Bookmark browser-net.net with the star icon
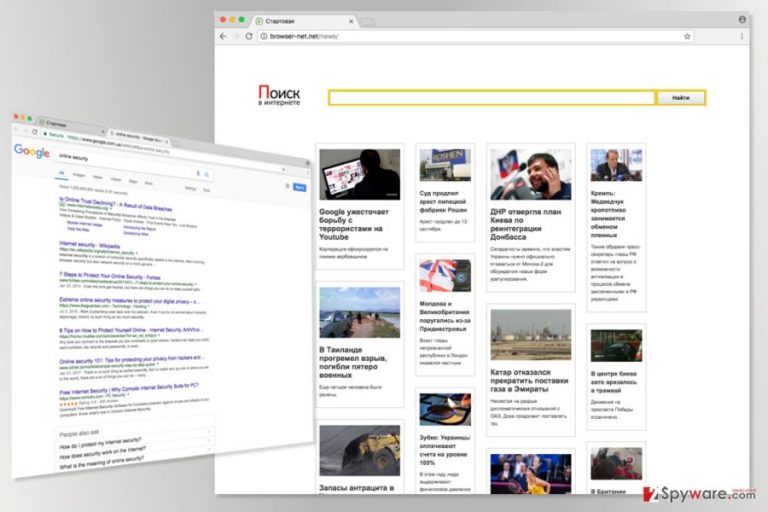 (x=687, y=36)
